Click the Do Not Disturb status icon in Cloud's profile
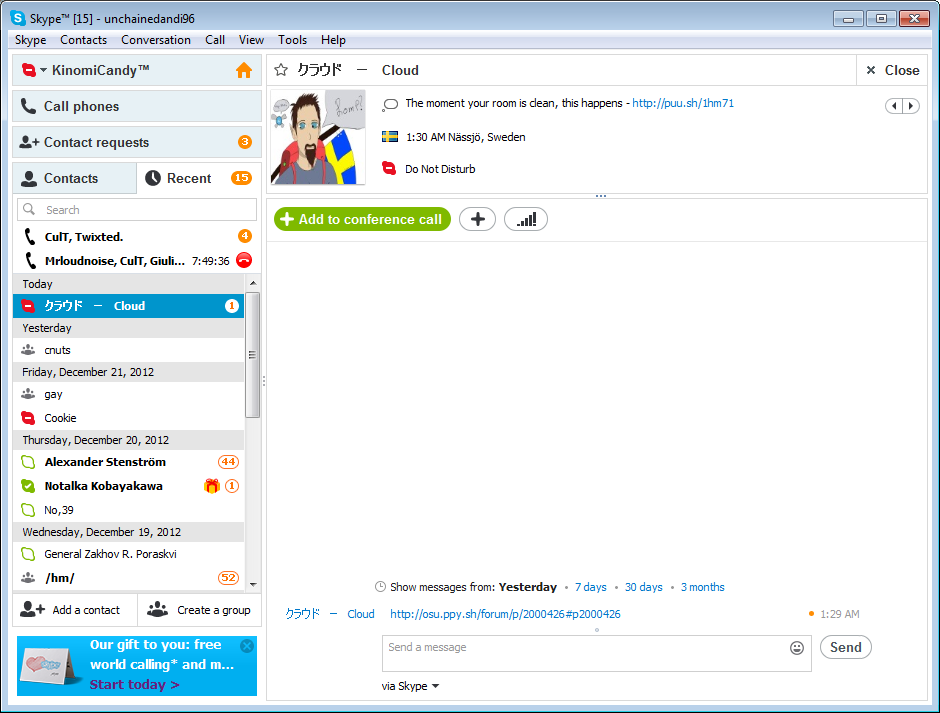This screenshot has height=713, width=940. pos(389,169)
